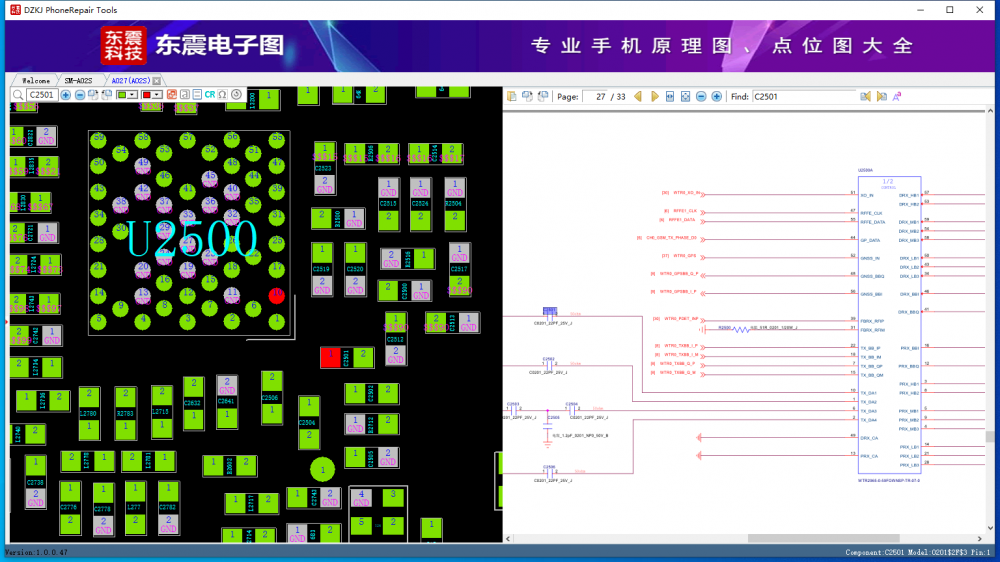
Task: Switch to the SM-A02S tab
Action: point(79,80)
